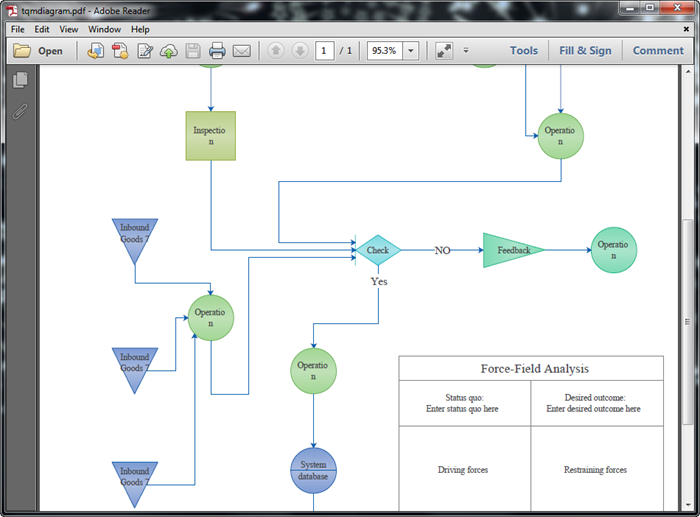The width and height of the screenshot is (700, 517).
Task: Click the Print icon
Action: click(x=217, y=51)
